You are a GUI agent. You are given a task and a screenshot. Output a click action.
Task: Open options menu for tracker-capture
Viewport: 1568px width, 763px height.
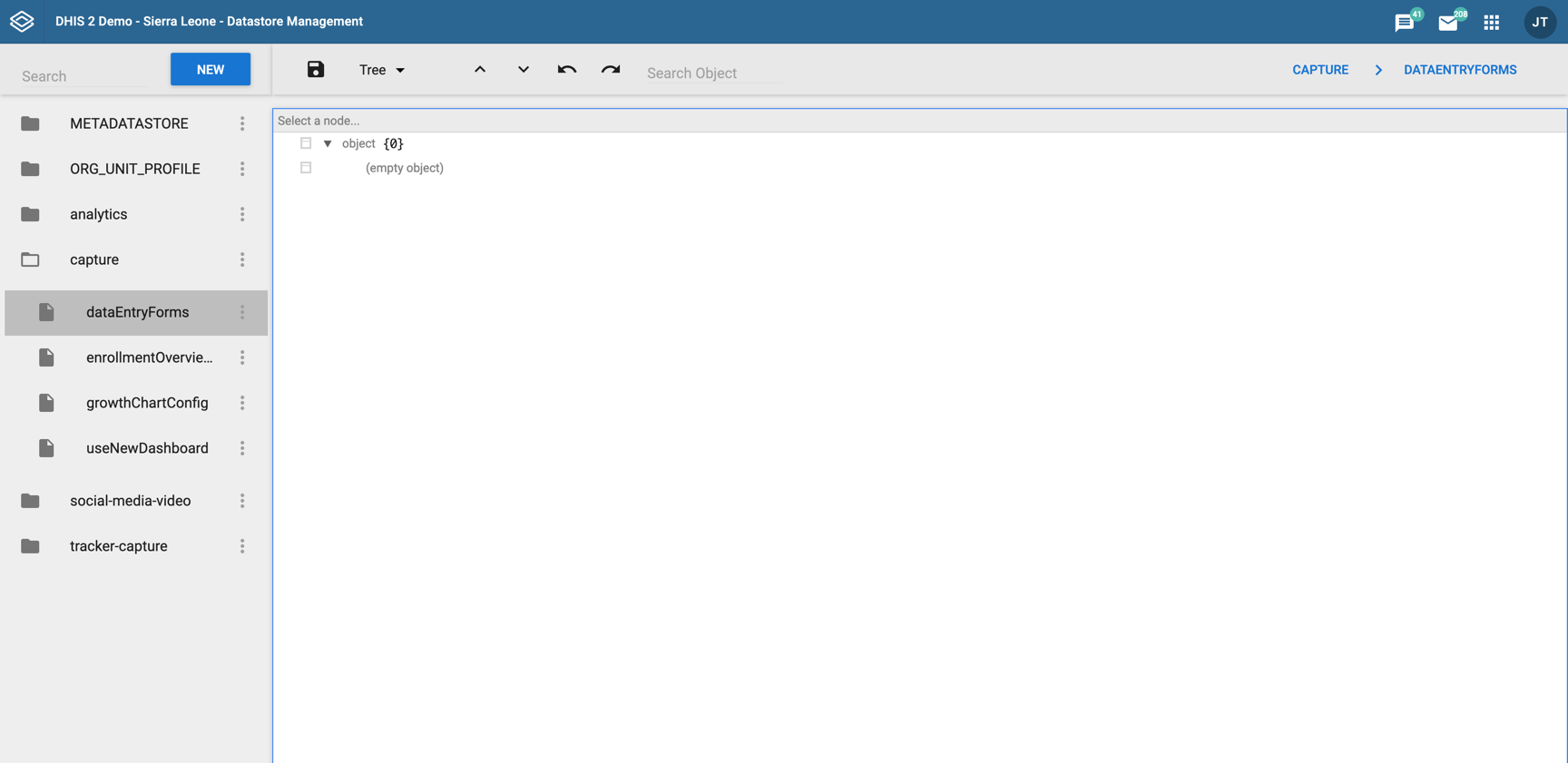pos(242,546)
